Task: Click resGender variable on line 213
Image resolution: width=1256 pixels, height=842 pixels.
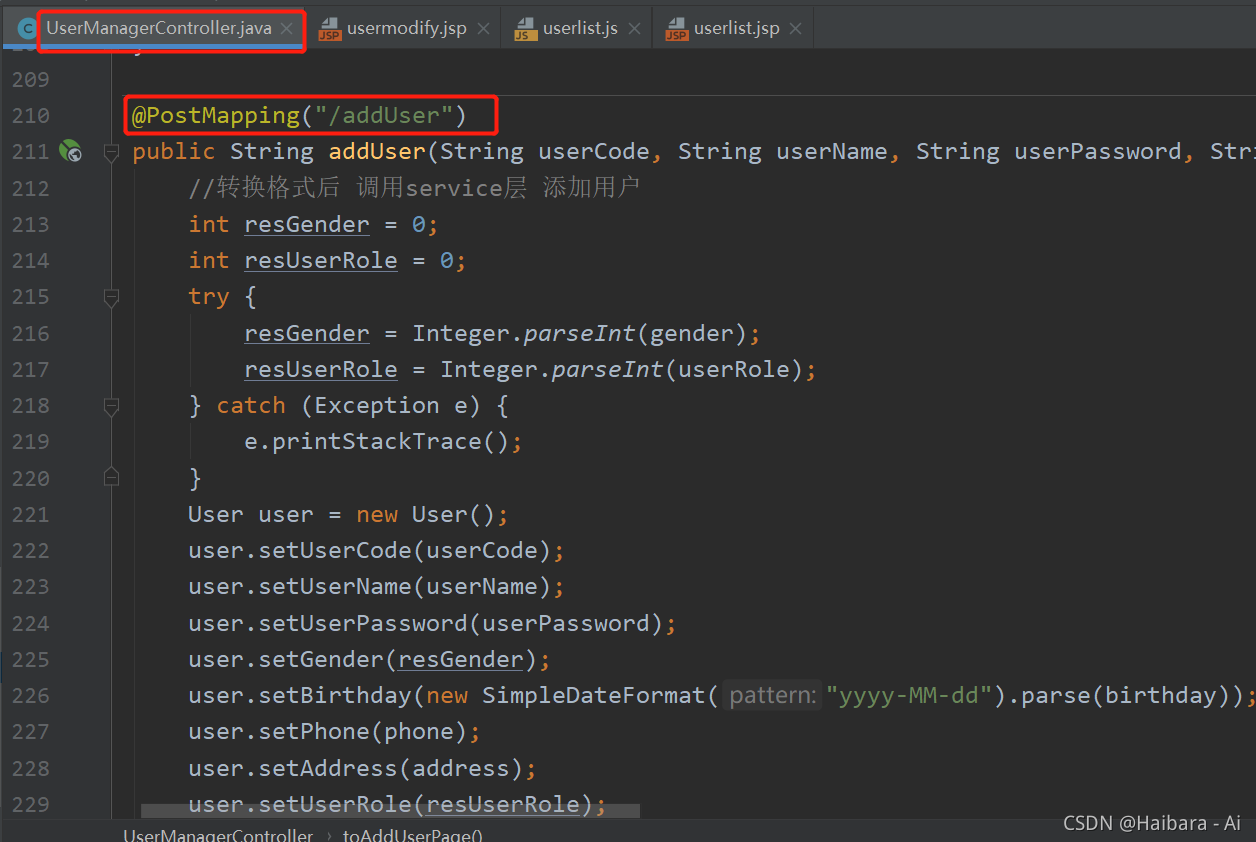Action: (x=307, y=225)
